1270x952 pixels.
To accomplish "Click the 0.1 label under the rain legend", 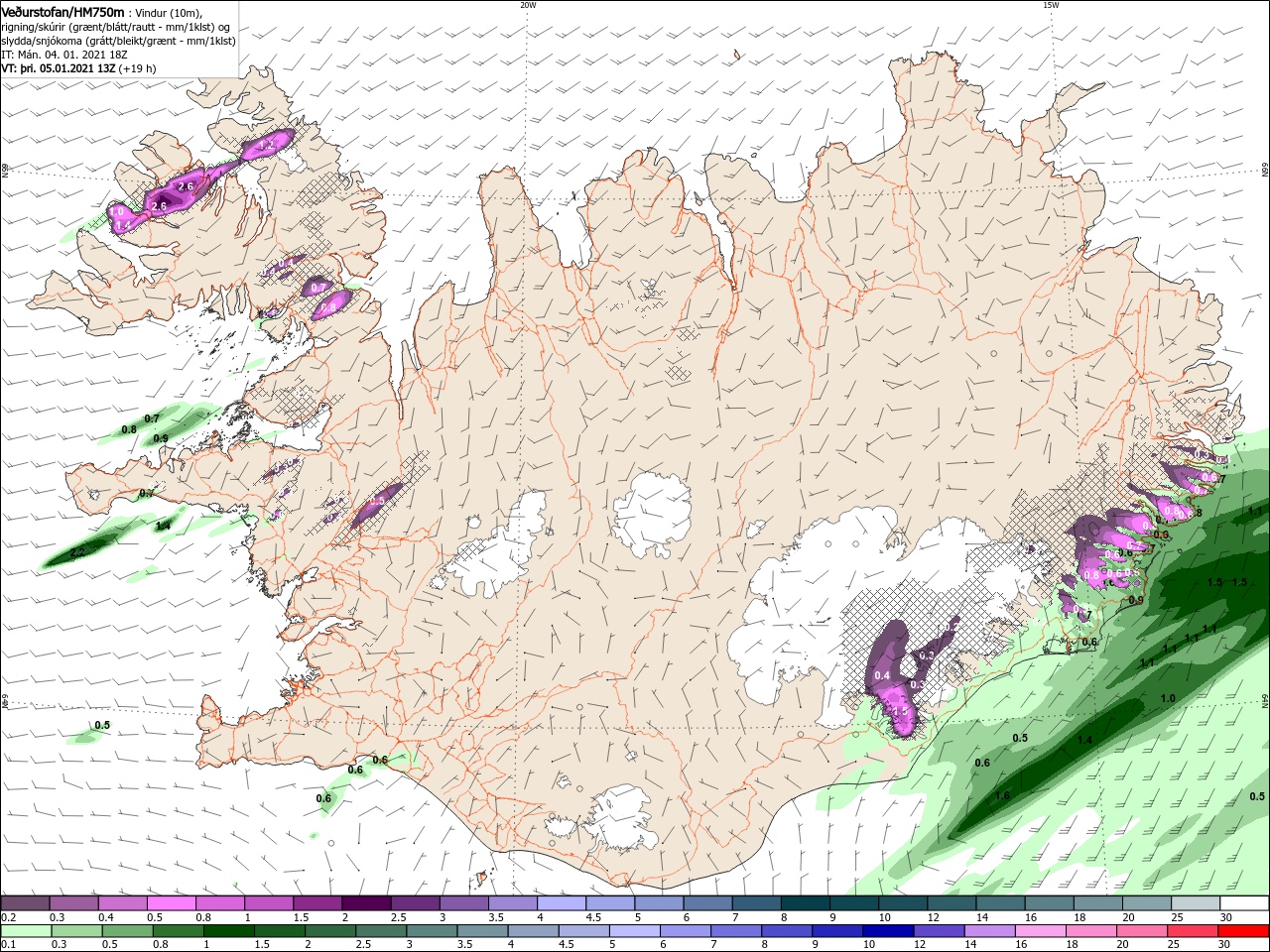I will click(x=8, y=944).
